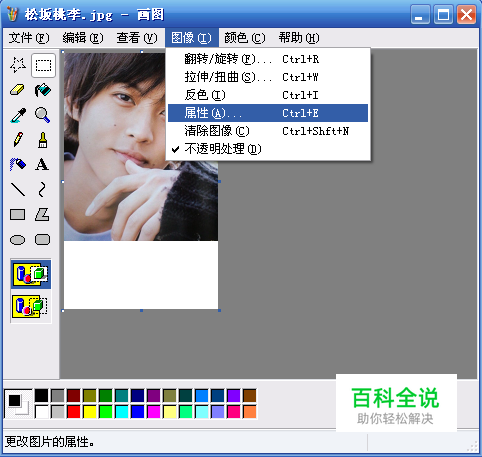Open the 查看(V) menu

pyautogui.click(x=137, y=38)
